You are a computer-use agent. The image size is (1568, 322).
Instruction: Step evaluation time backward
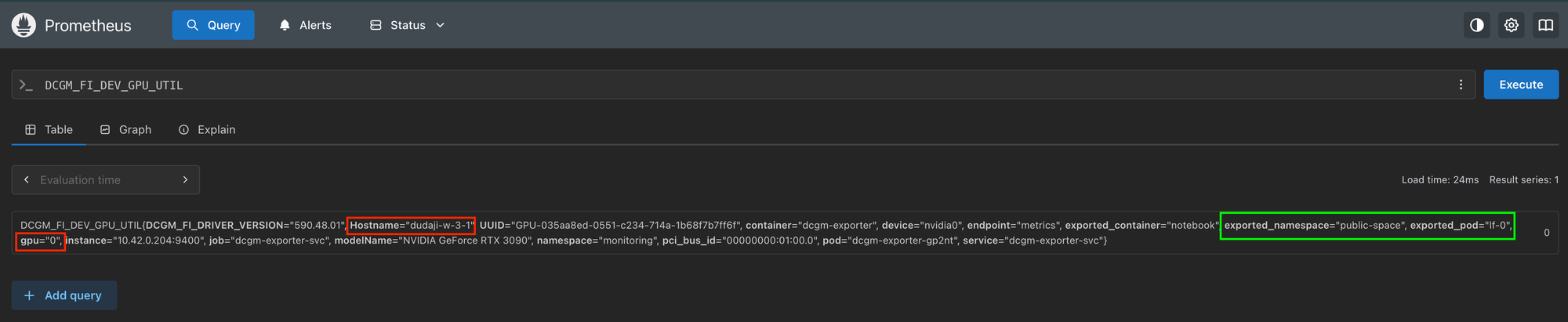27,179
